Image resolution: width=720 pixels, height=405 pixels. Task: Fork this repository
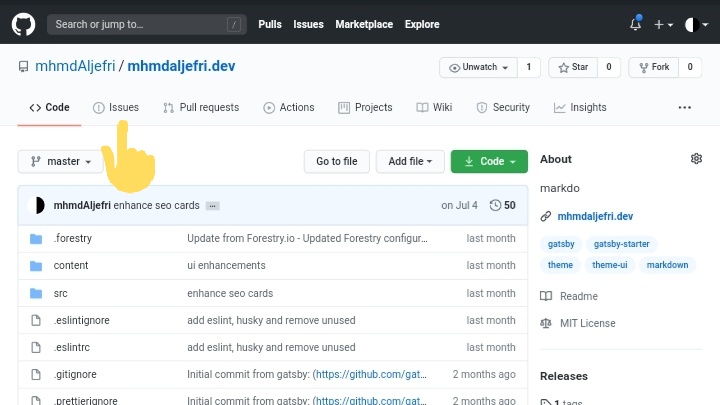tap(654, 68)
